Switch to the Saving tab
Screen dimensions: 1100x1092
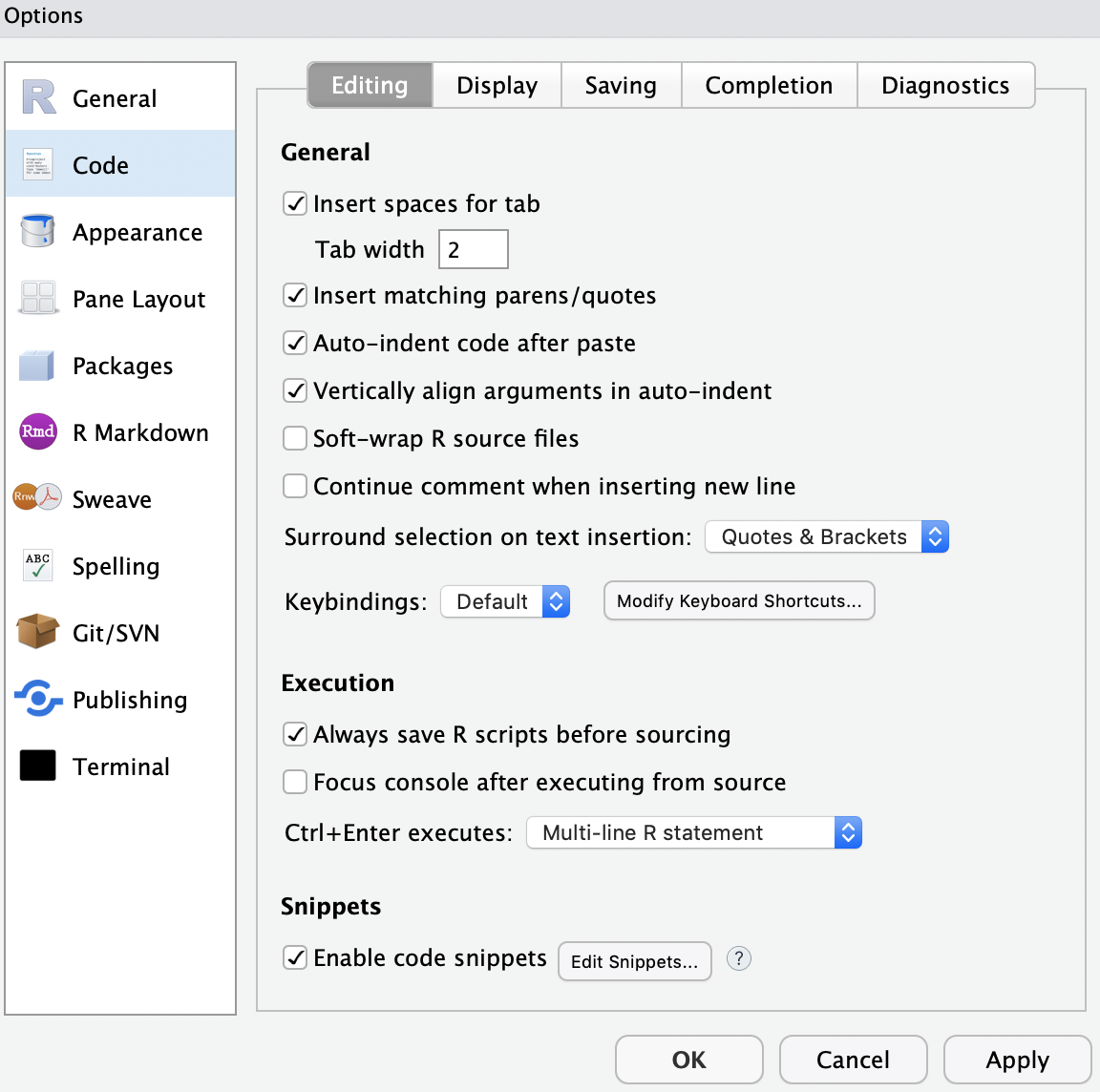tap(621, 85)
